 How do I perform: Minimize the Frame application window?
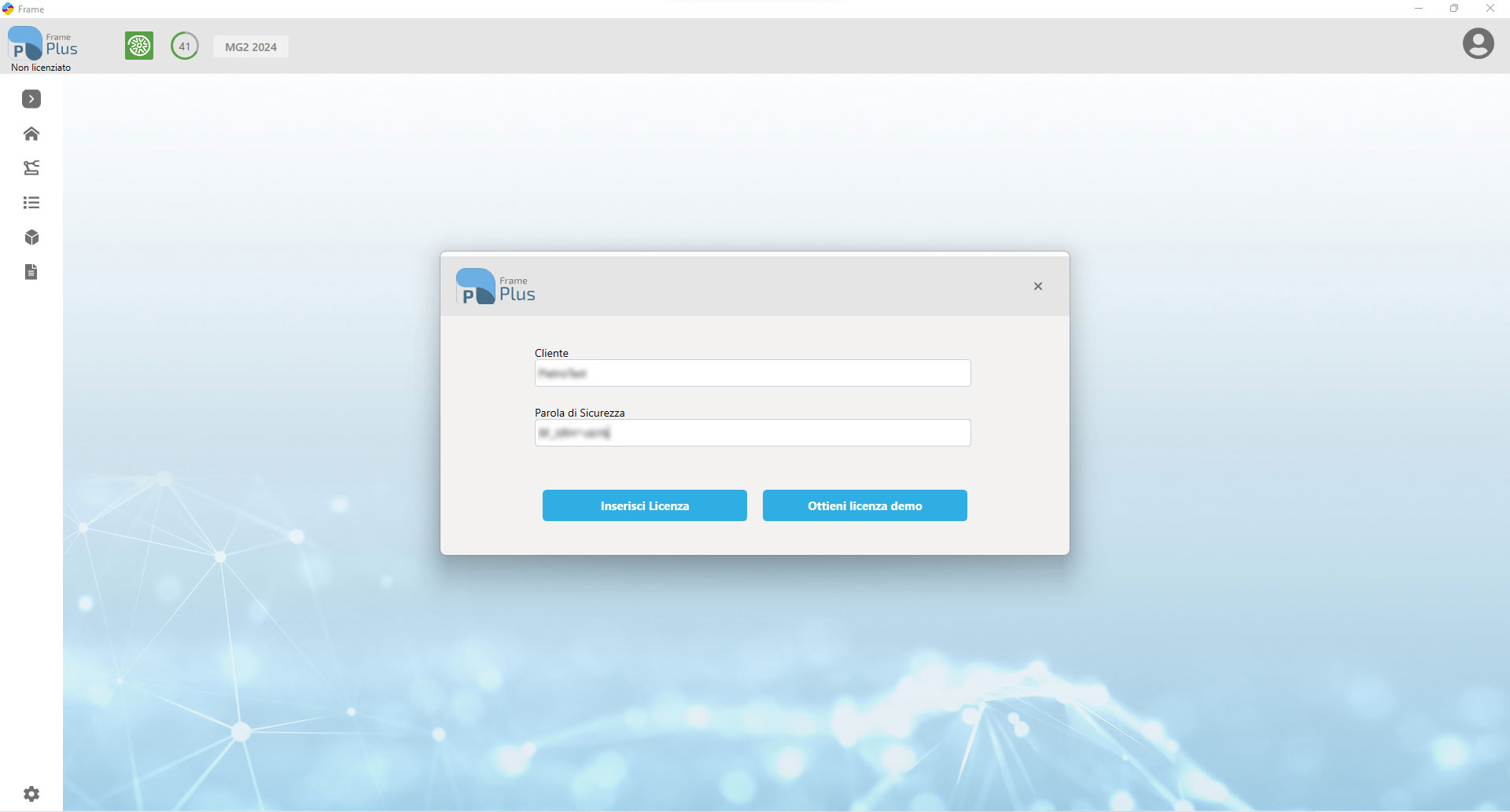click(x=1419, y=9)
